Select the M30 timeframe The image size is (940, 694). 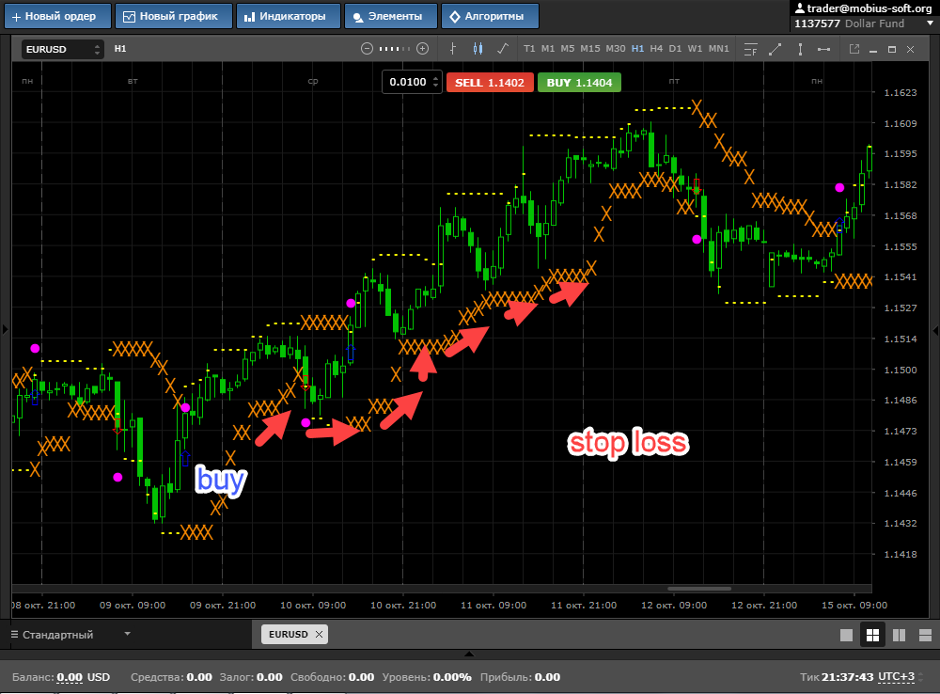point(615,49)
